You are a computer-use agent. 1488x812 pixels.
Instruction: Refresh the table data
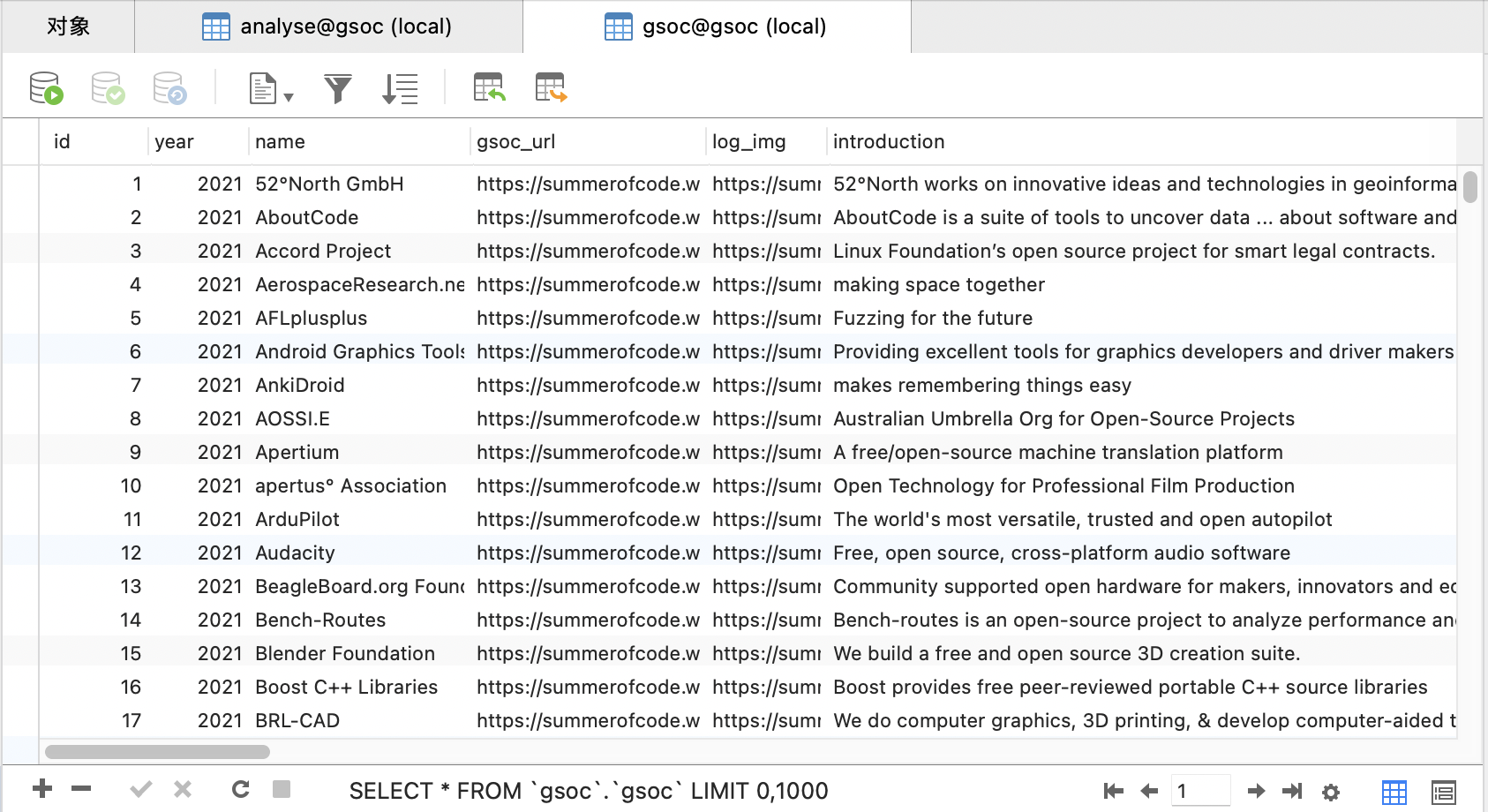tap(240, 789)
